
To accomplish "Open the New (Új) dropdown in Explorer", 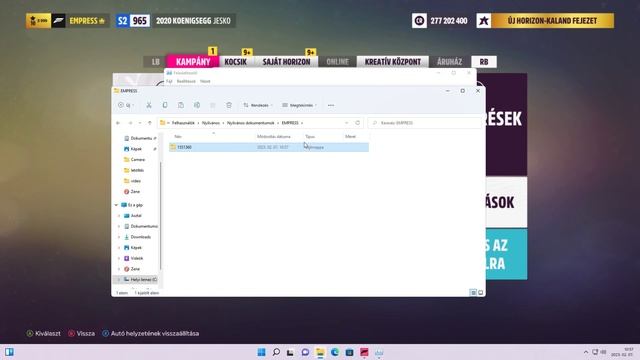I will click(x=125, y=105).
